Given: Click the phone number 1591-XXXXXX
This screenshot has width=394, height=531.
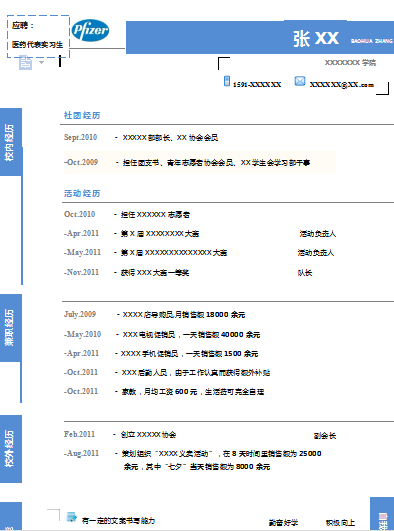Looking at the screenshot, I should click(257, 85).
